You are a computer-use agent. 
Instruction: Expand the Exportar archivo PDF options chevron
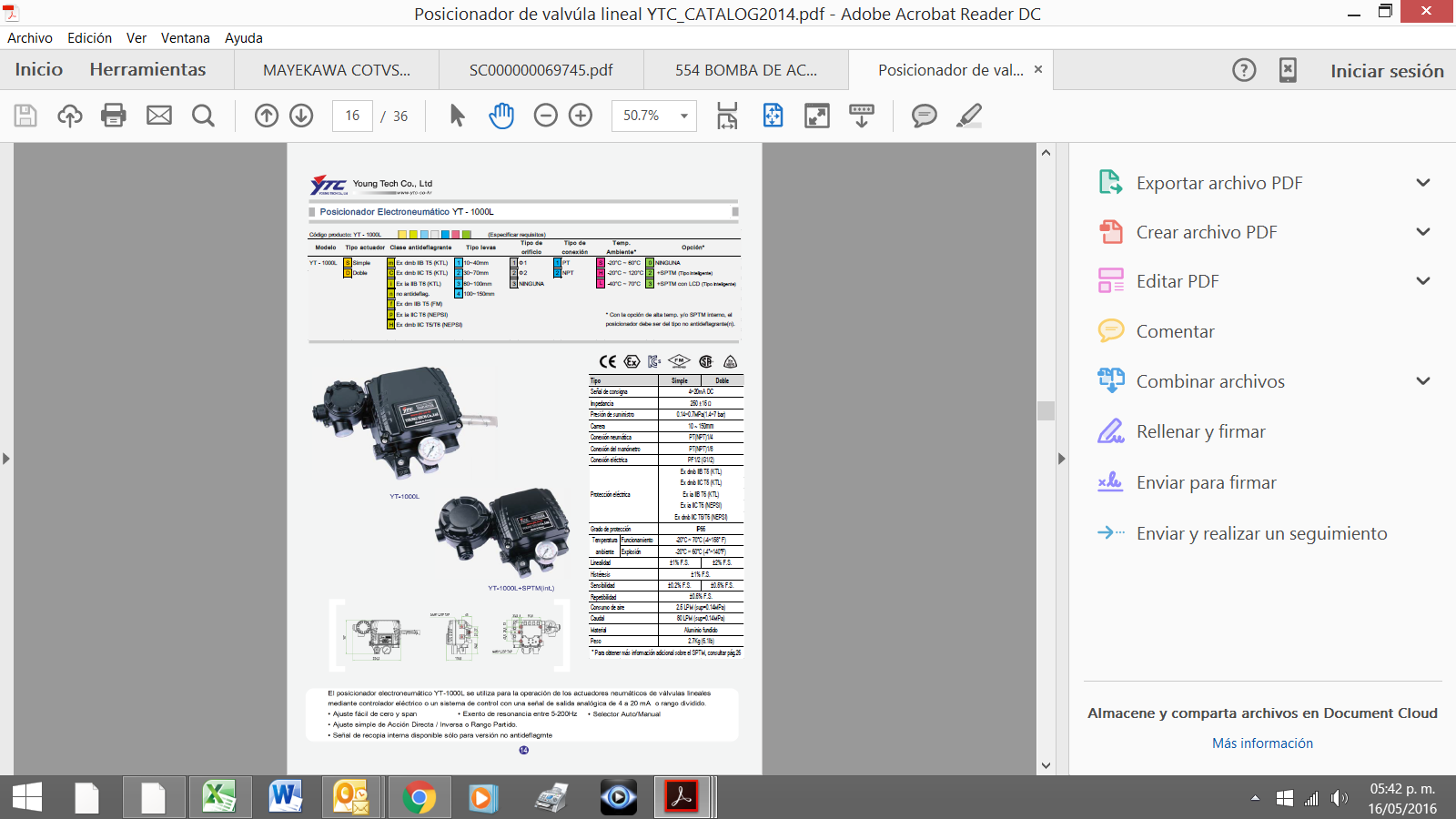[1423, 183]
